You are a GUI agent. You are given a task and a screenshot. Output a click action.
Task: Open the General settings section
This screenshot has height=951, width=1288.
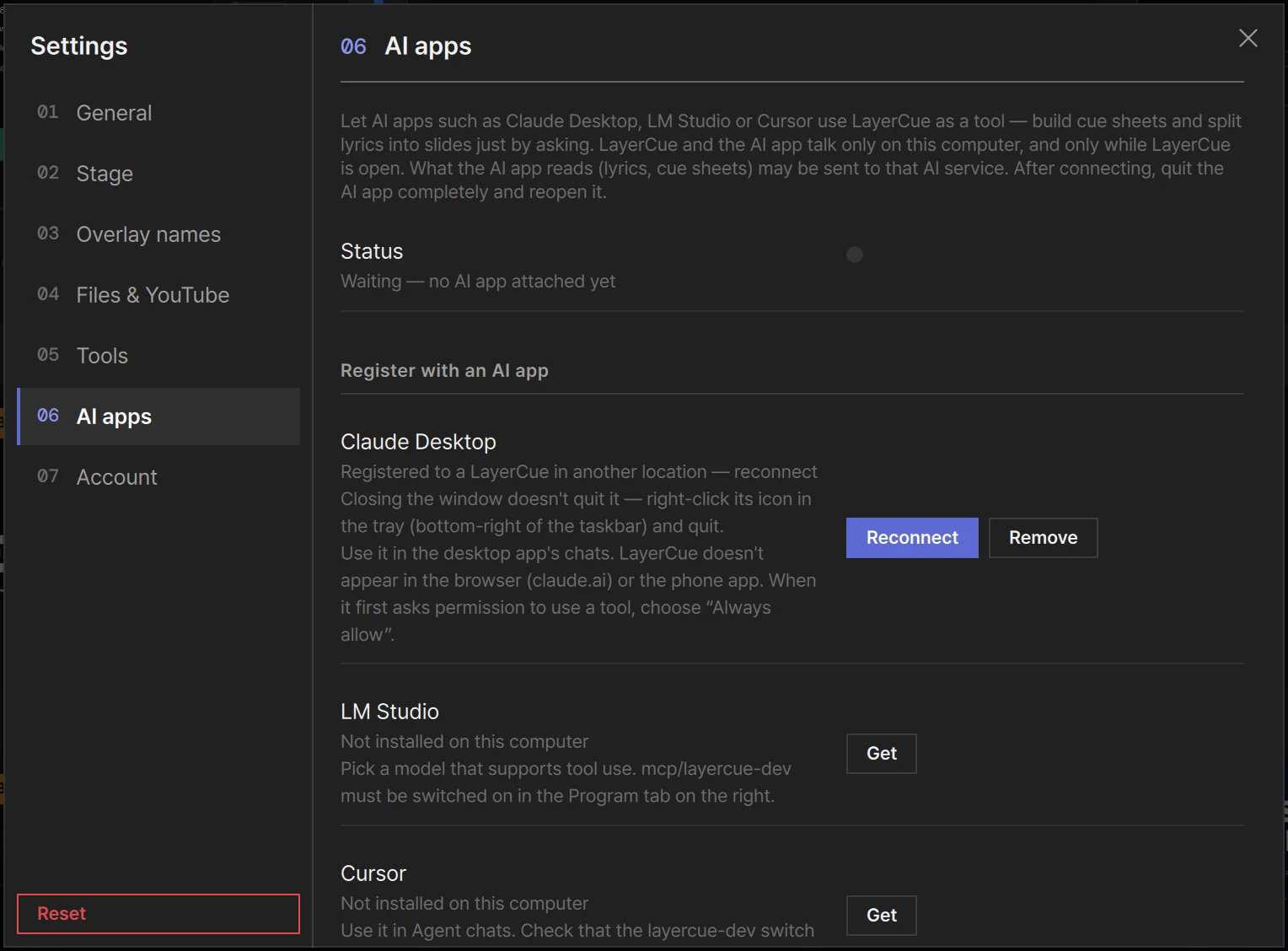pyautogui.click(x=158, y=113)
